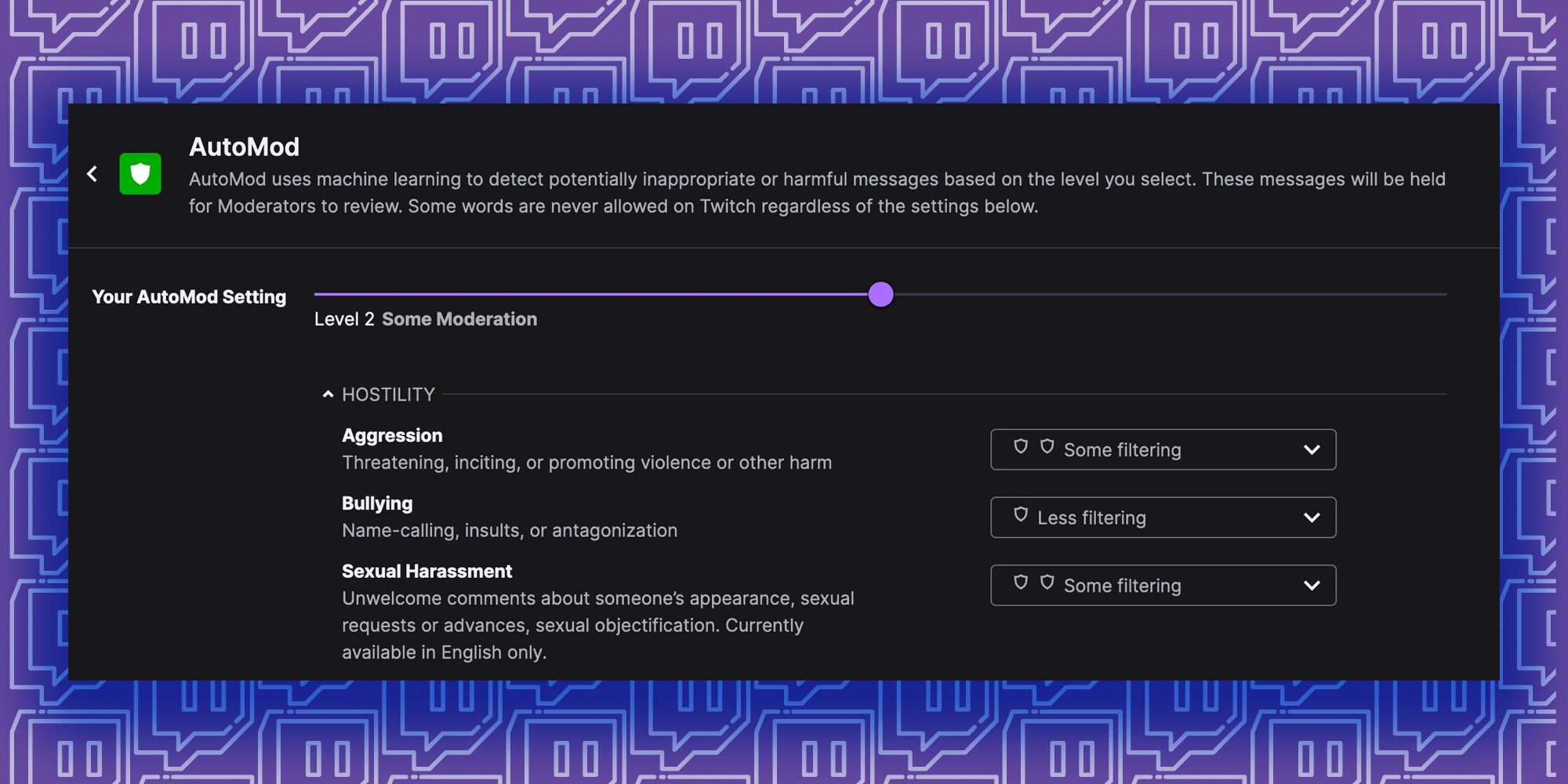1568x784 pixels.
Task: Click the Threatening, inciting description text
Action: 586,463
